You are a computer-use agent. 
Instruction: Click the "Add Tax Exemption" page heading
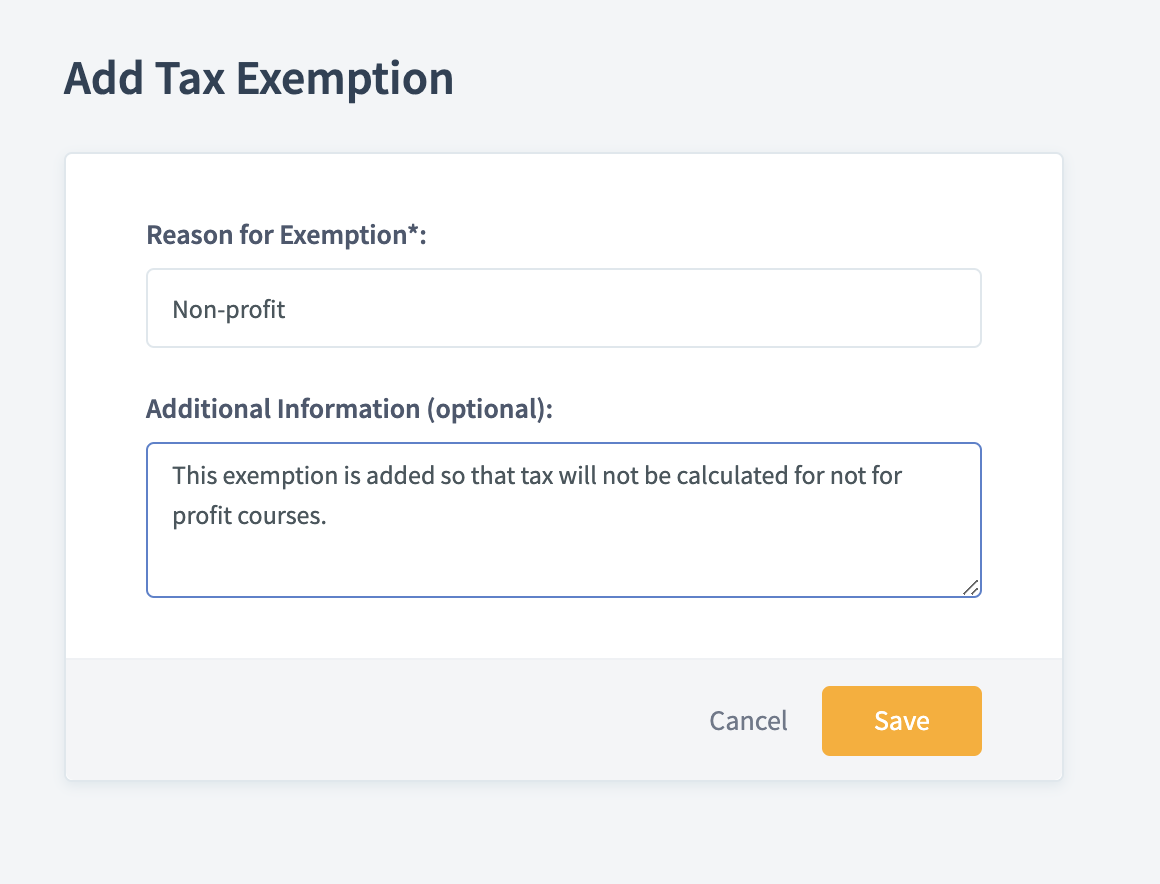point(258,79)
